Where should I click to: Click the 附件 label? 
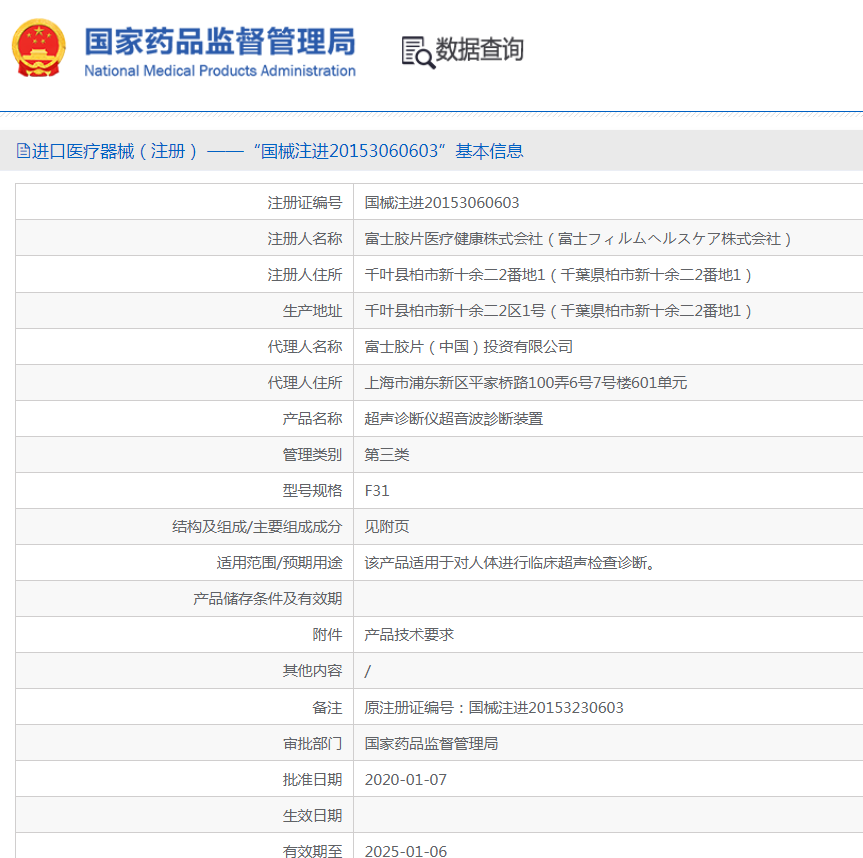coord(327,635)
